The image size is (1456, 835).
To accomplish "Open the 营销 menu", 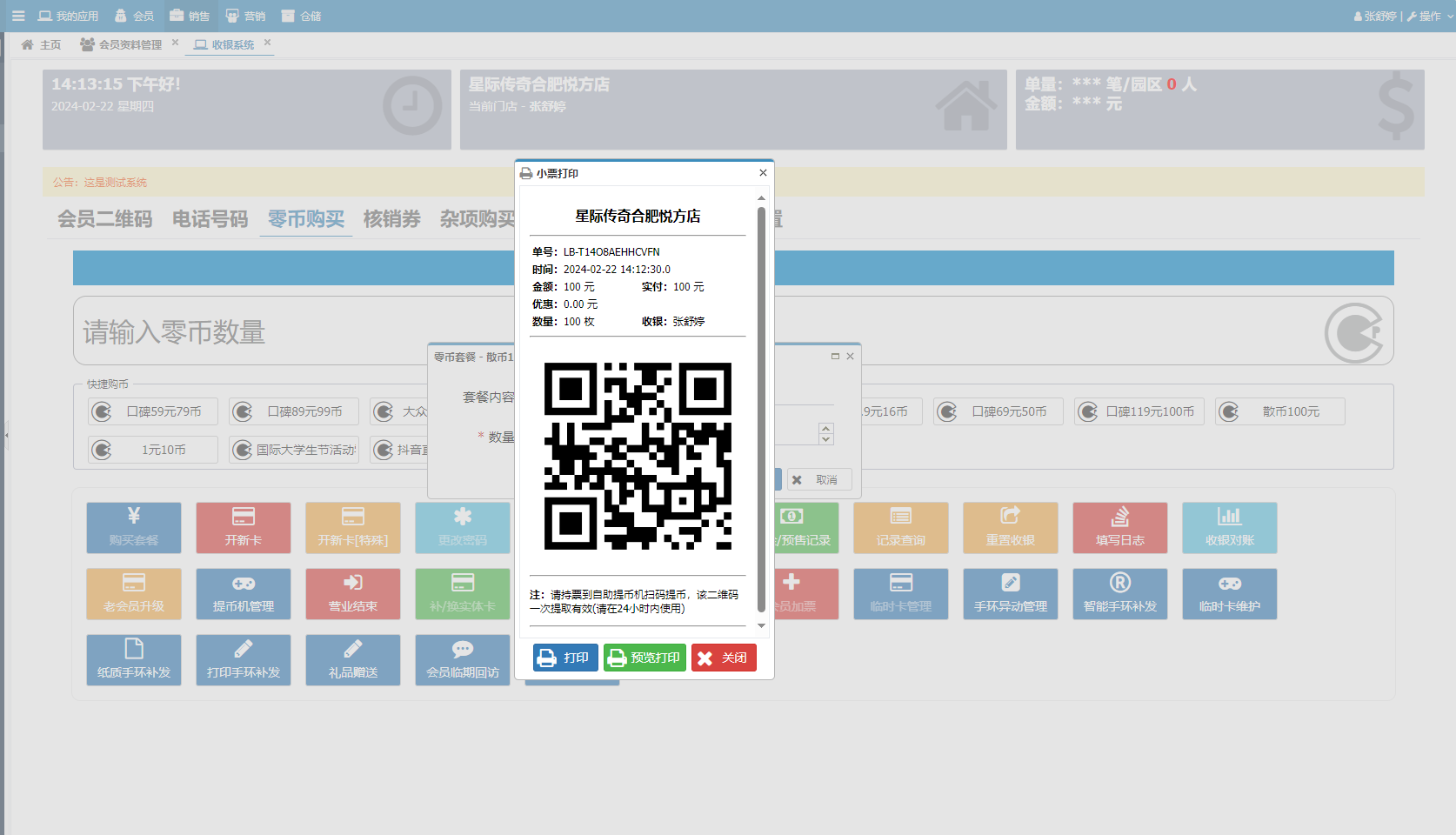I will pyautogui.click(x=245, y=16).
